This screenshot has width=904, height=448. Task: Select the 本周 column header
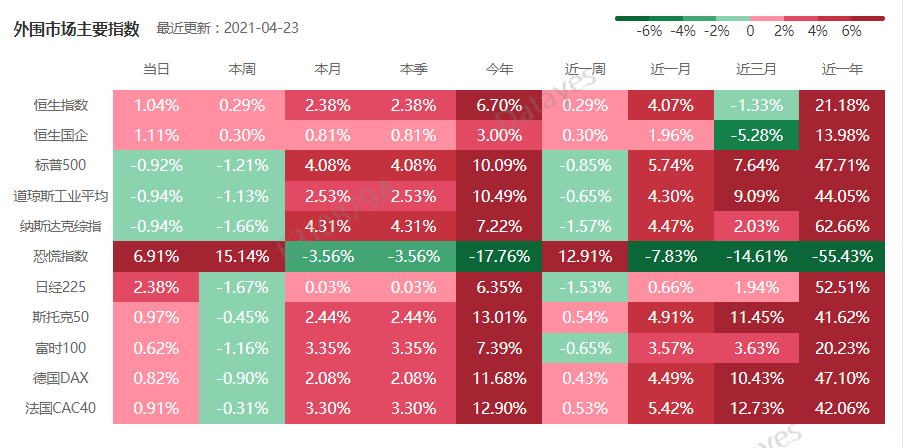coord(242,70)
